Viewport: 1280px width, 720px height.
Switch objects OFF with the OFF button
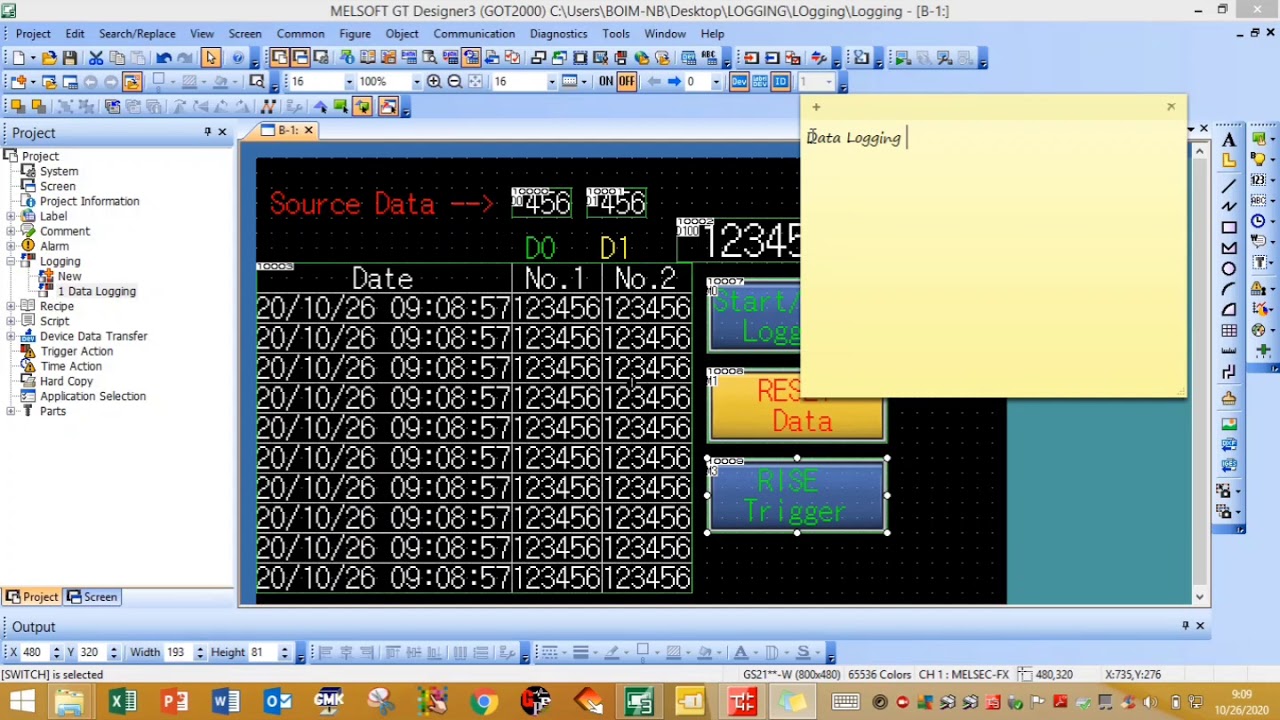(626, 82)
